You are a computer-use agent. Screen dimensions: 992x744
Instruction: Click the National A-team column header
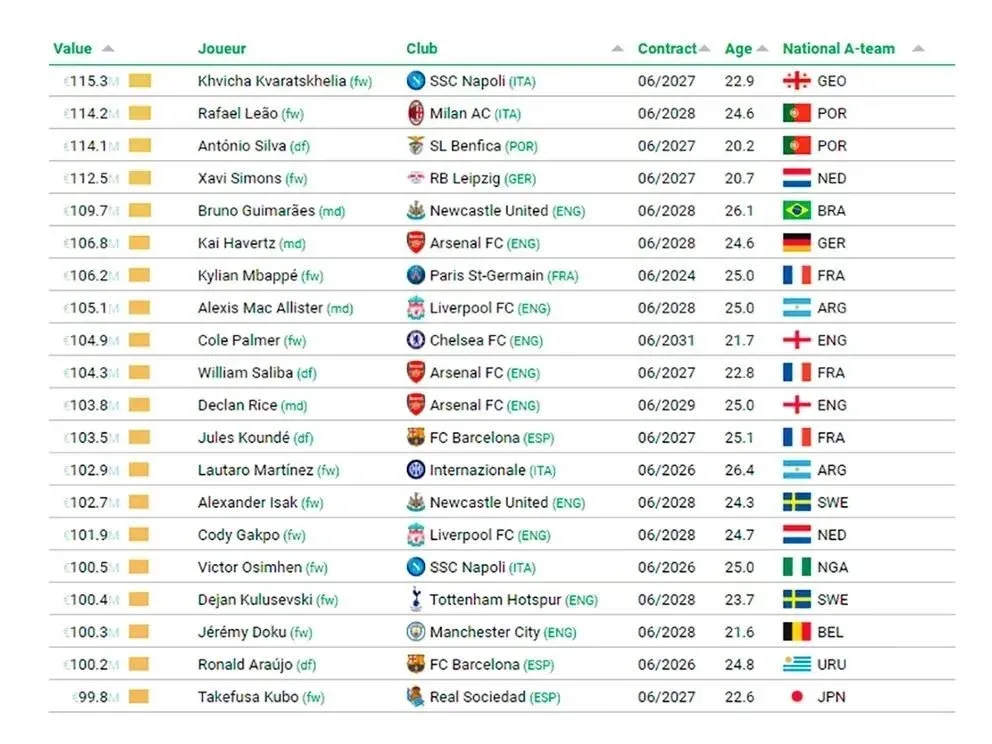click(838, 49)
